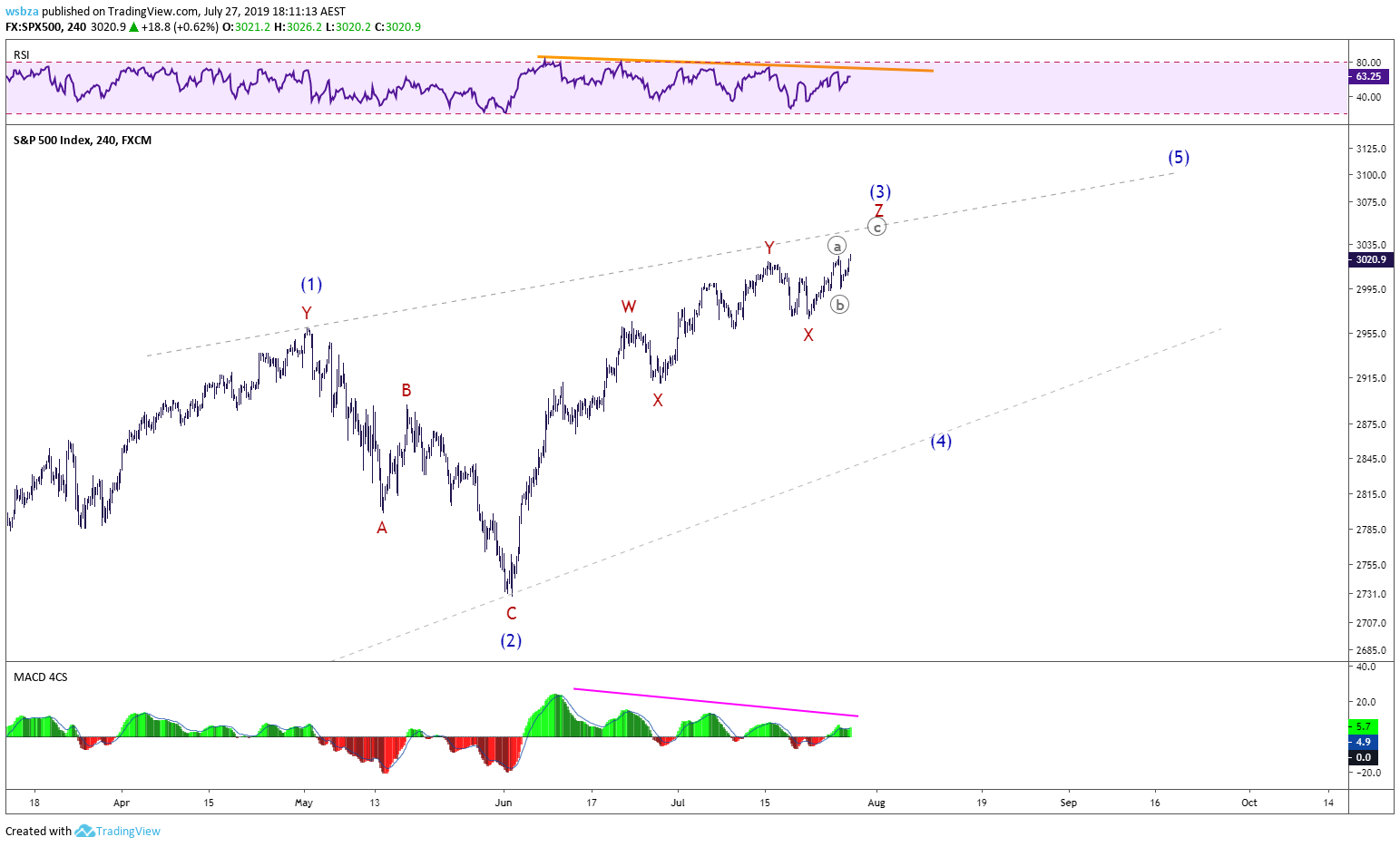Image resolution: width=1400 pixels, height=847 pixels.
Task: Click the red X label below circled b
Action: 808,335
